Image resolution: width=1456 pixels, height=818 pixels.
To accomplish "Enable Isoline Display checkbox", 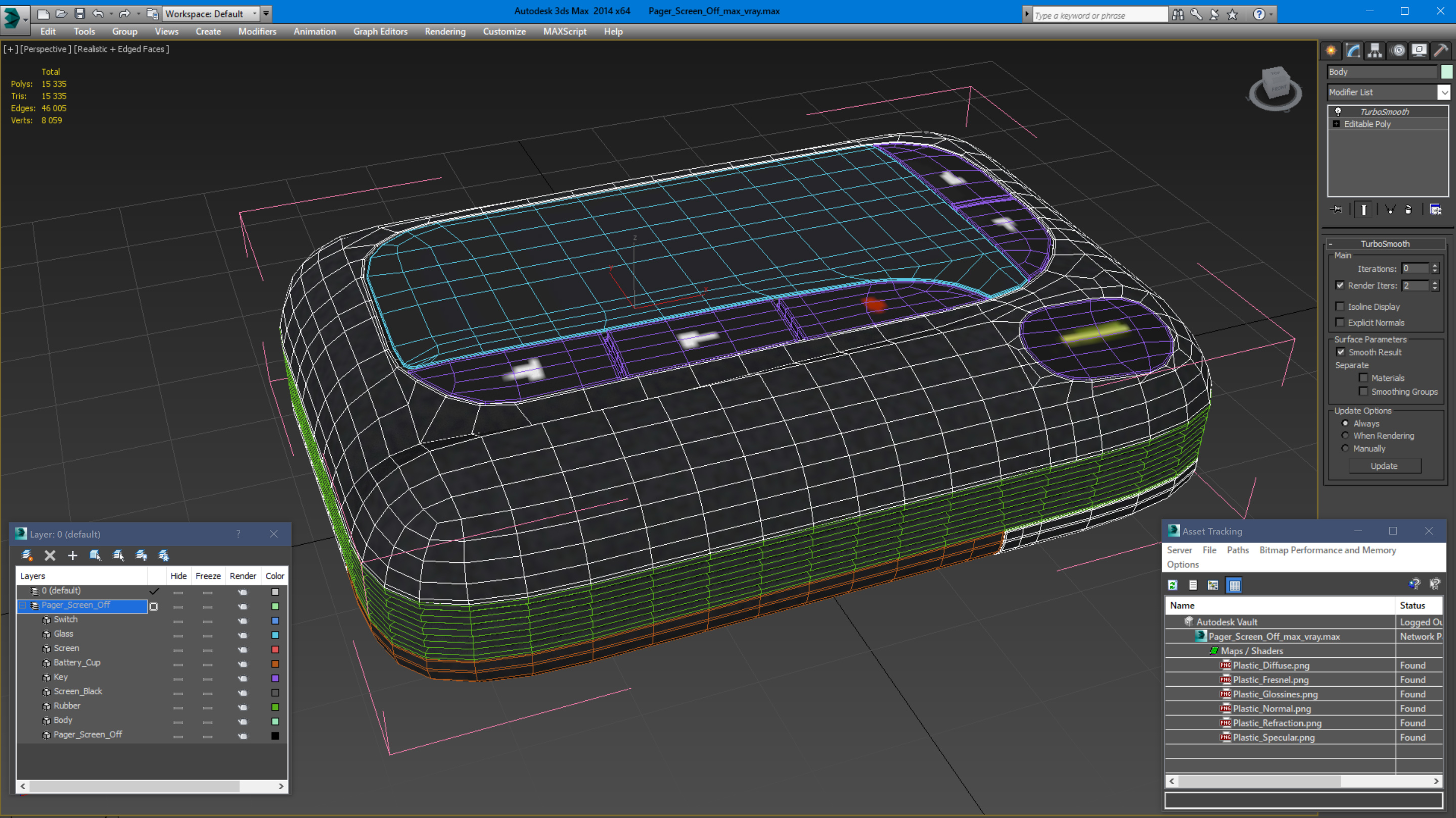I will [1340, 306].
